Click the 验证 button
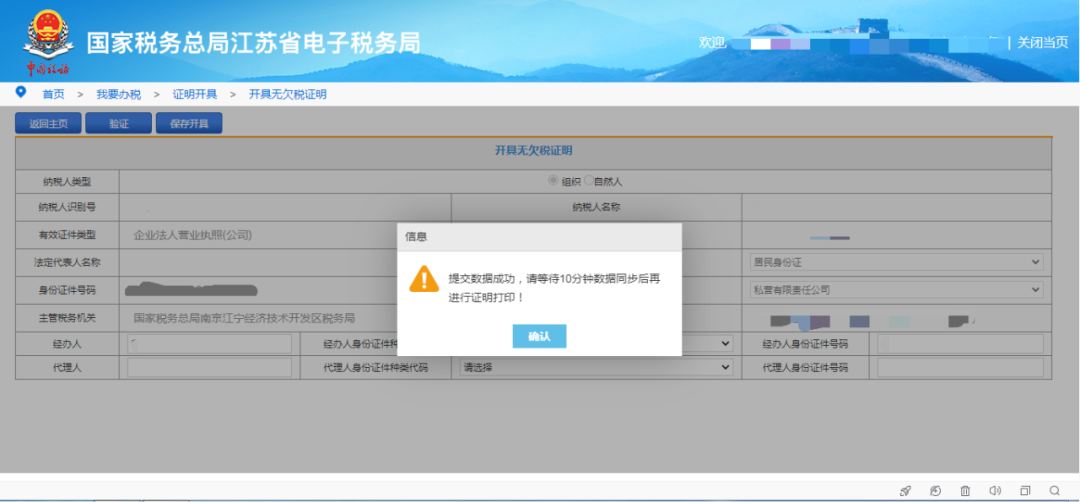This screenshot has width=1080, height=502. click(118, 123)
